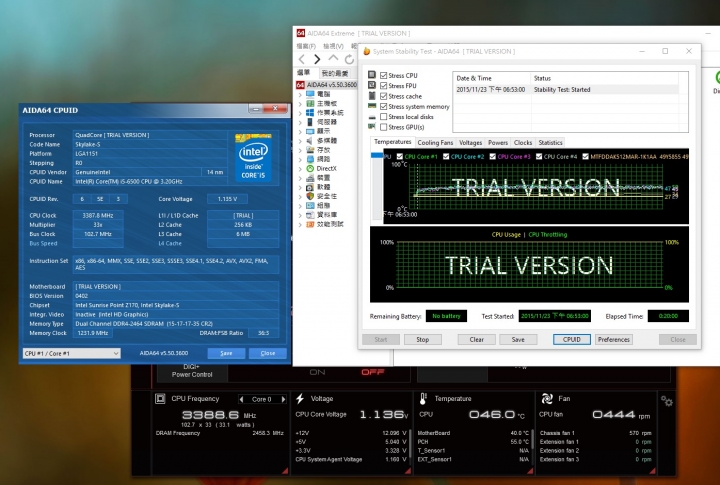Click Close in AIDA64 CPUID window
This screenshot has width=720, height=485.
268,353
